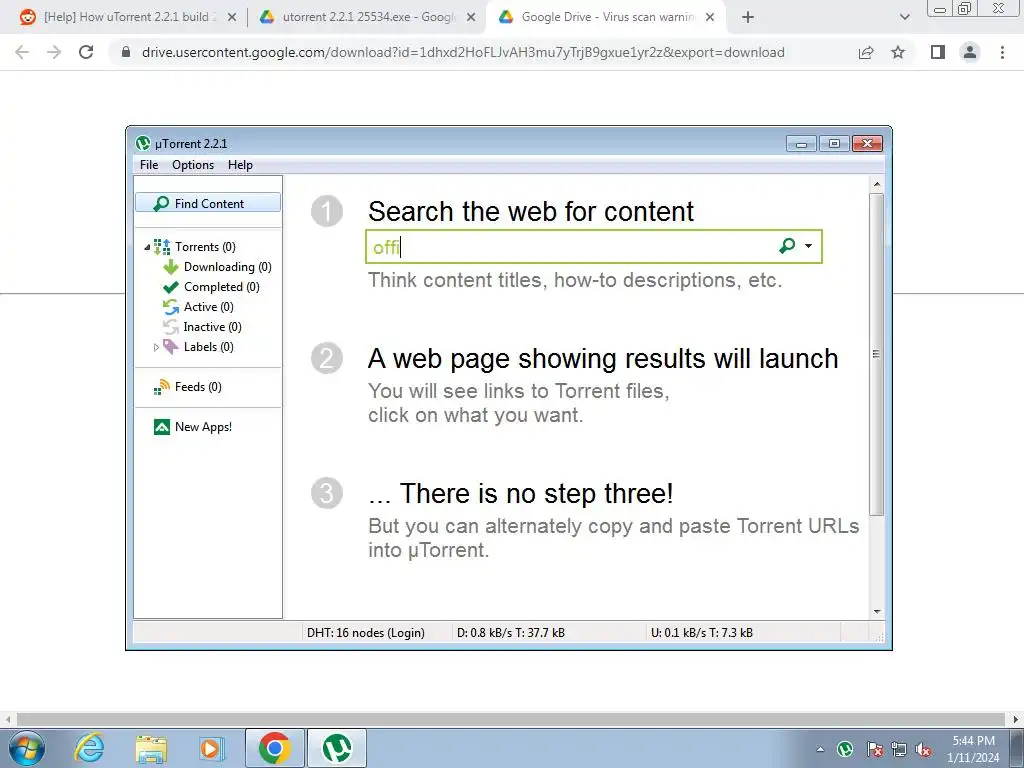Open Windows Media Player on taskbar
Viewport: 1024px width, 768px height.
point(211,749)
